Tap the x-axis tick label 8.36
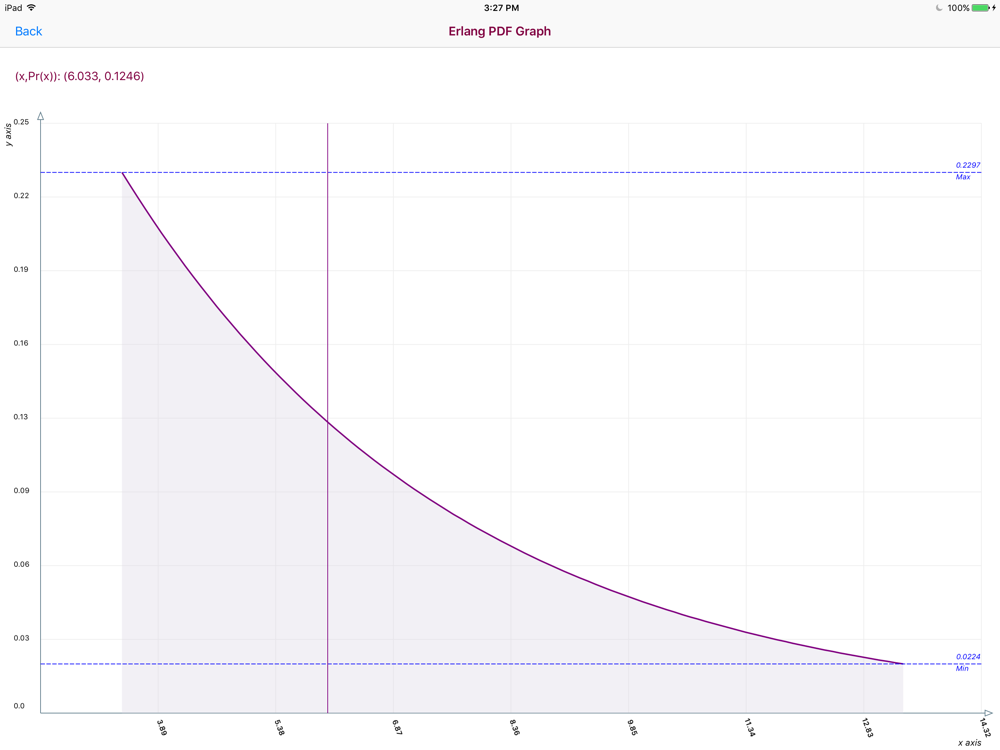1000x750 pixels. tap(514, 728)
